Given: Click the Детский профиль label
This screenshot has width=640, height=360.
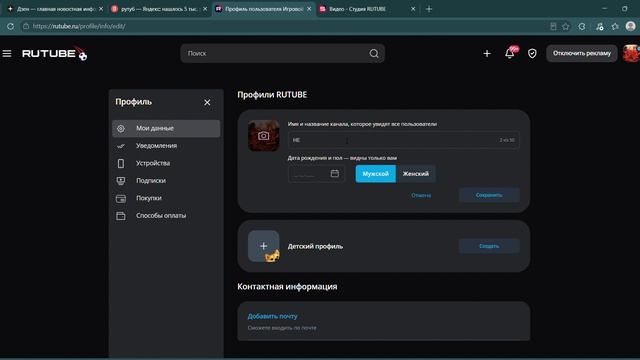Looking at the screenshot, I should pos(315,247).
